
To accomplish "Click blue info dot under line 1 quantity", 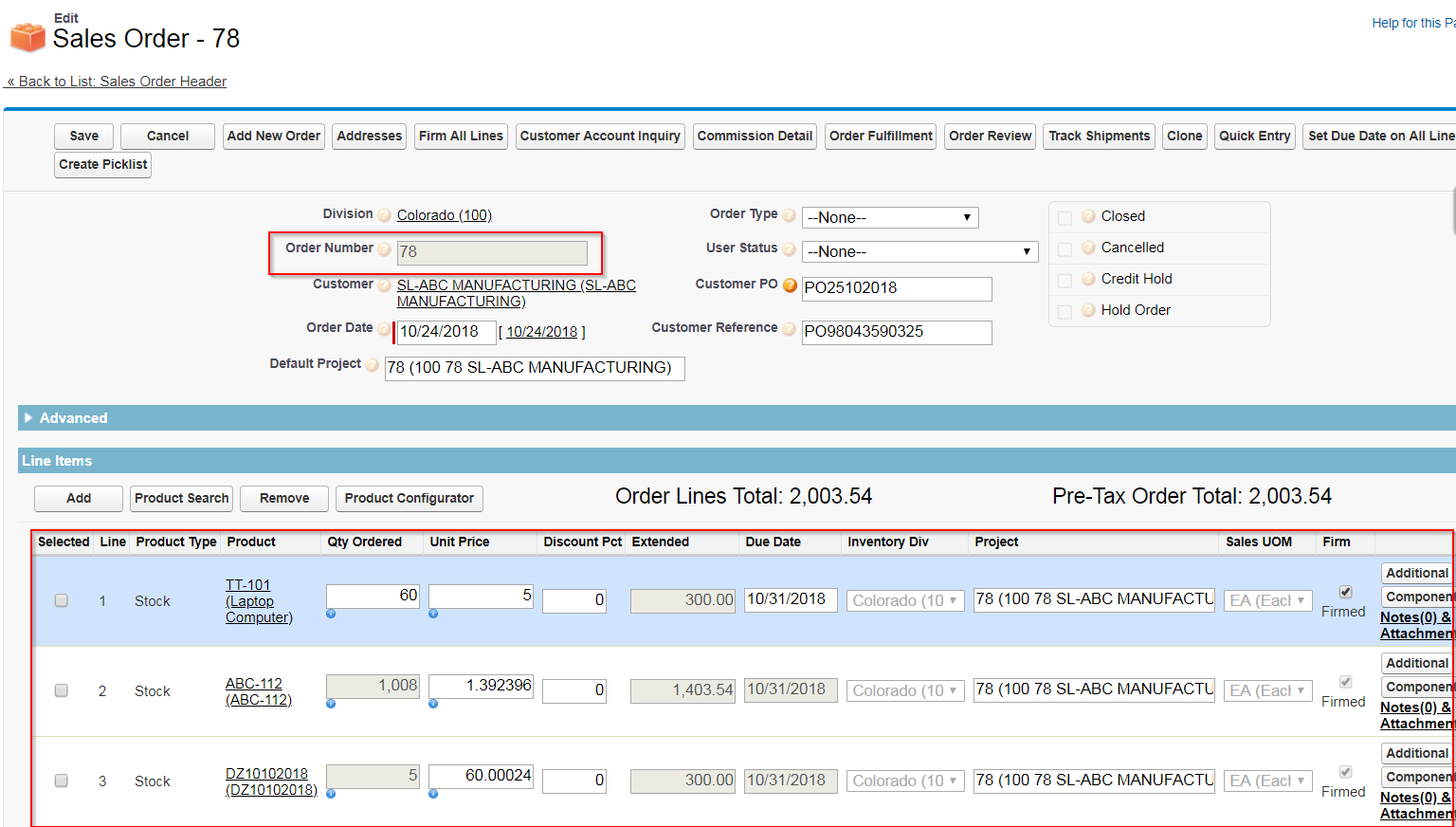I will click(x=331, y=614).
